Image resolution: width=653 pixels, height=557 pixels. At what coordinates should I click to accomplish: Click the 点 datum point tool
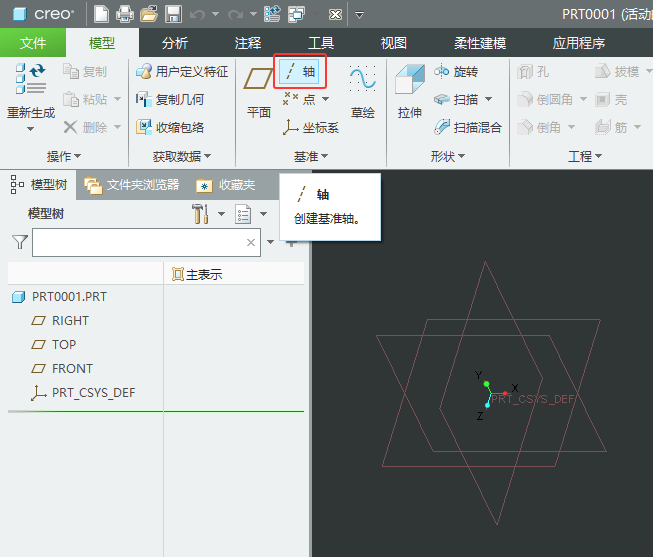299,99
